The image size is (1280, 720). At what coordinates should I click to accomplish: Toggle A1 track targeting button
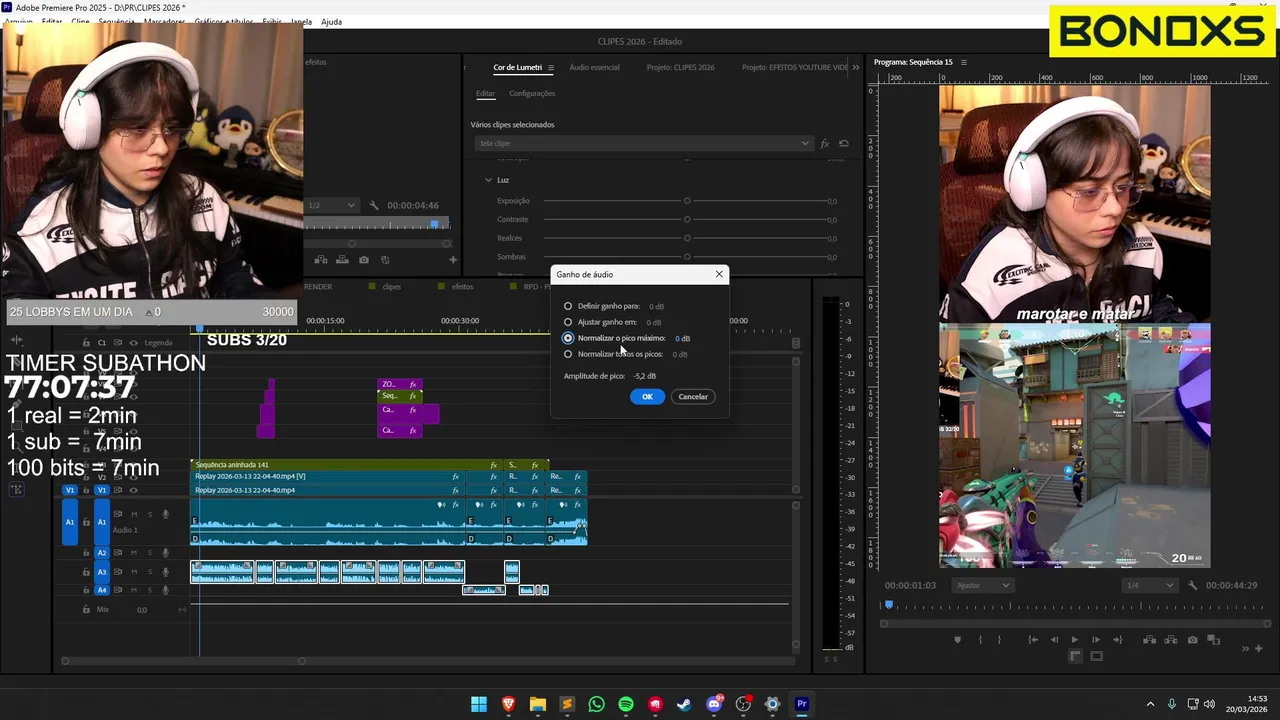[x=102, y=522]
